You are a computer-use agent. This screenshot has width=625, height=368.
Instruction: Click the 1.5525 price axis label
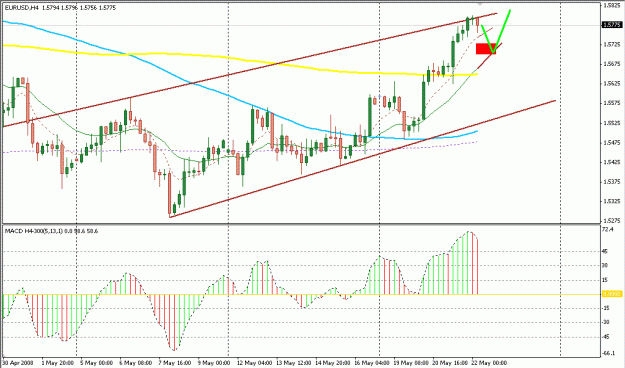click(x=612, y=123)
